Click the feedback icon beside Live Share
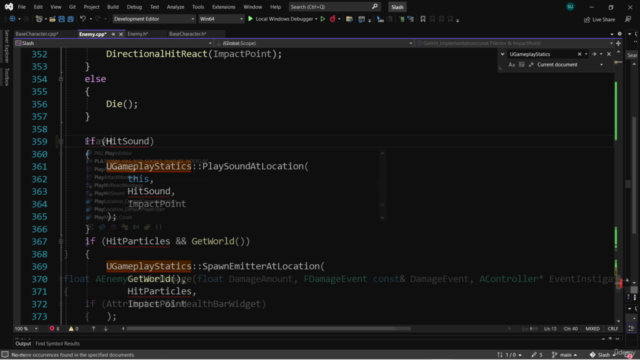640x360 pixels. point(628,19)
